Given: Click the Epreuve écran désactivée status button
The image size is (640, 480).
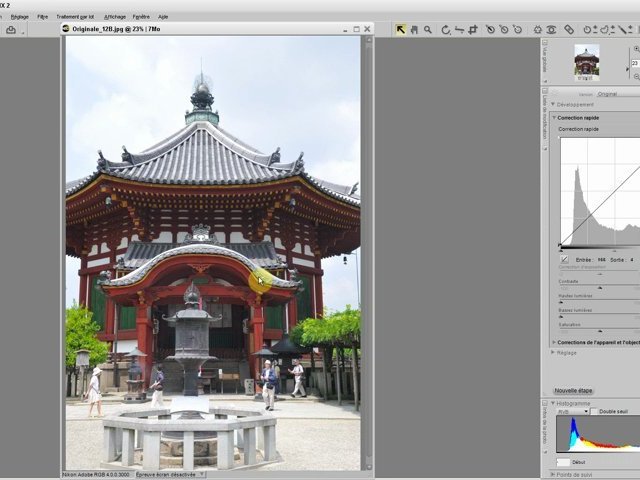Looking at the screenshot, I should (x=170, y=474).
